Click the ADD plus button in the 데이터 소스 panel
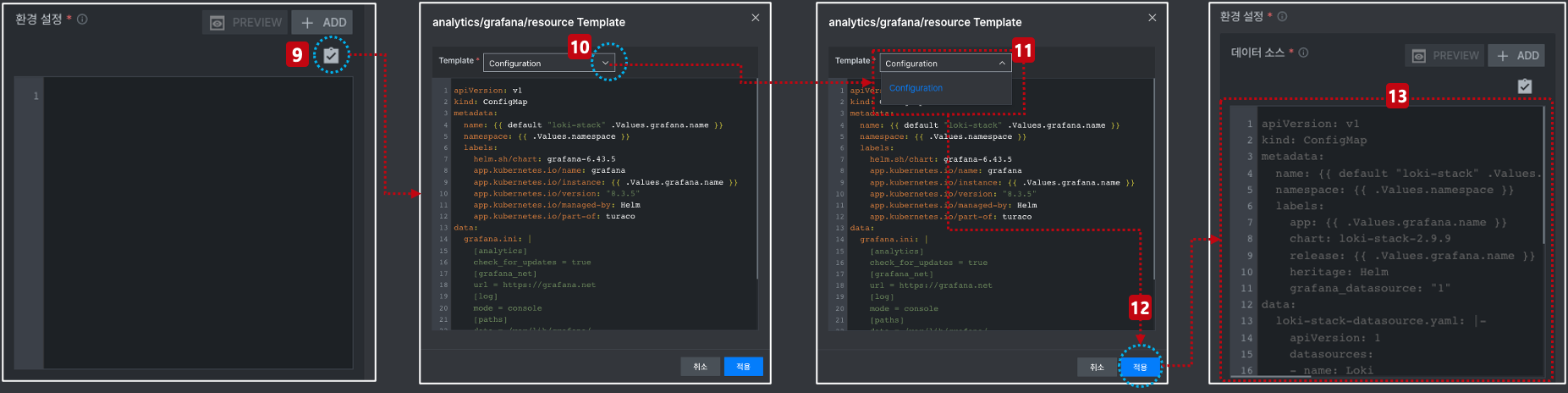Viewport: 1568px width, 393px height. click(x=1516, y=56)
